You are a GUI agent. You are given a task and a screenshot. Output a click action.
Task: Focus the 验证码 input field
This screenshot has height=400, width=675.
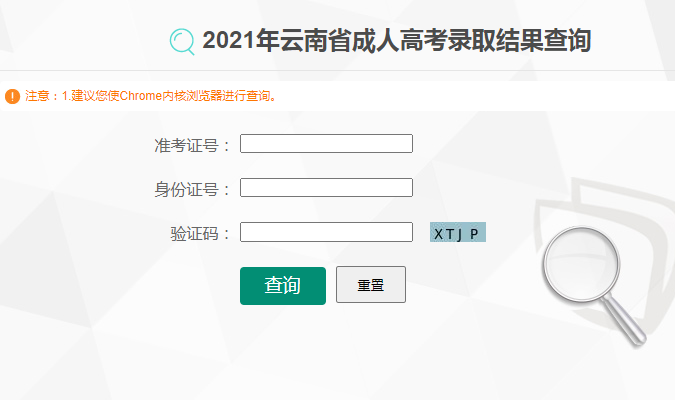(326, 232)
